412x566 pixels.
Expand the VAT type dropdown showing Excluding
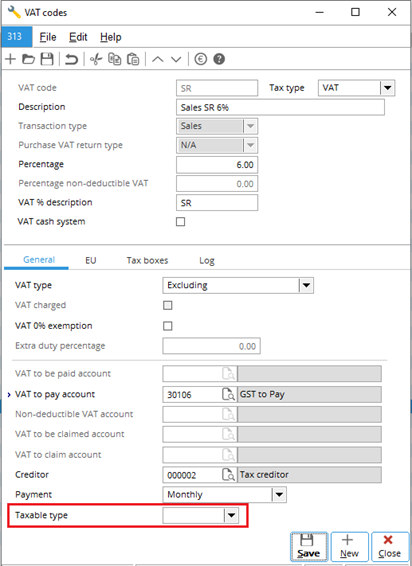306,285
